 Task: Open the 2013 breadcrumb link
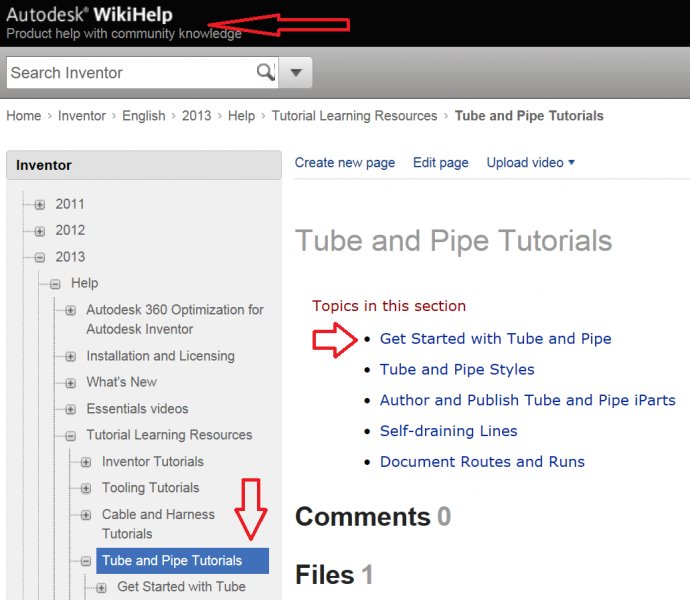pyautogui.click(x=197, y=116)
